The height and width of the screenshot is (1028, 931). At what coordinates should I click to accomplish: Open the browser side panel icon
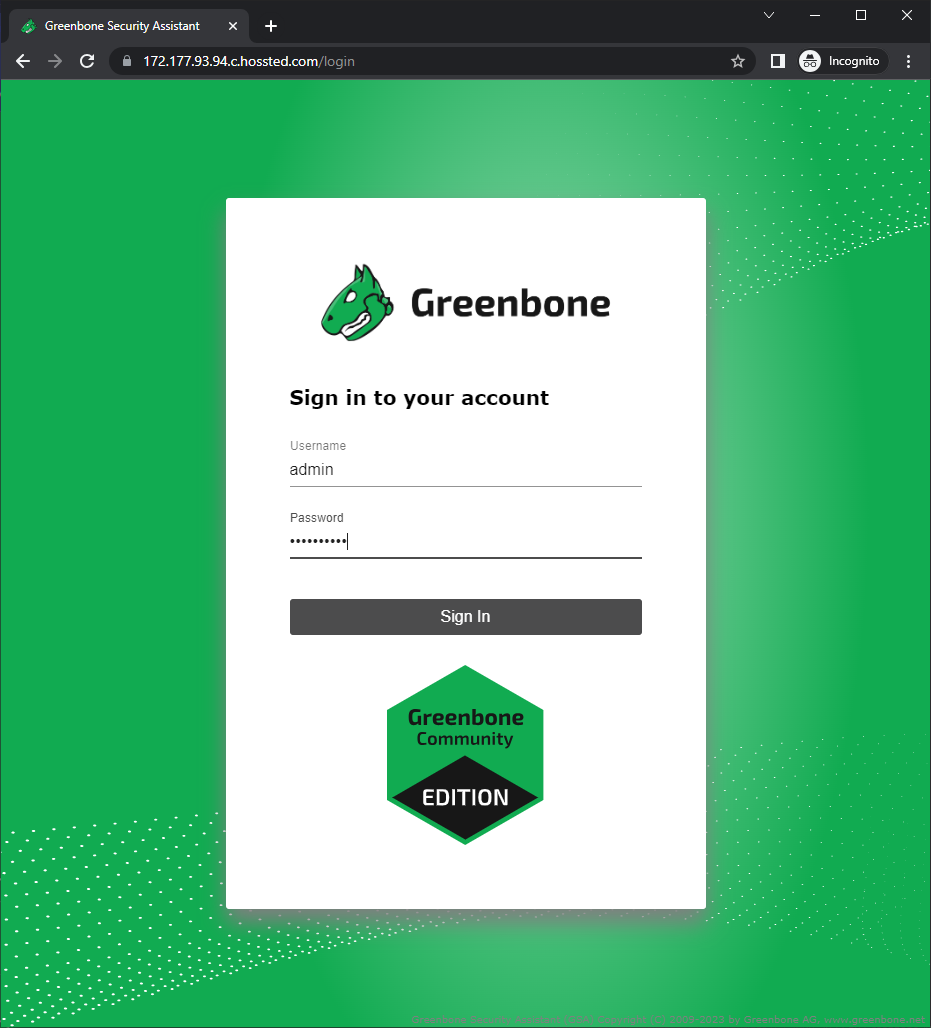[x=778, y=61]
